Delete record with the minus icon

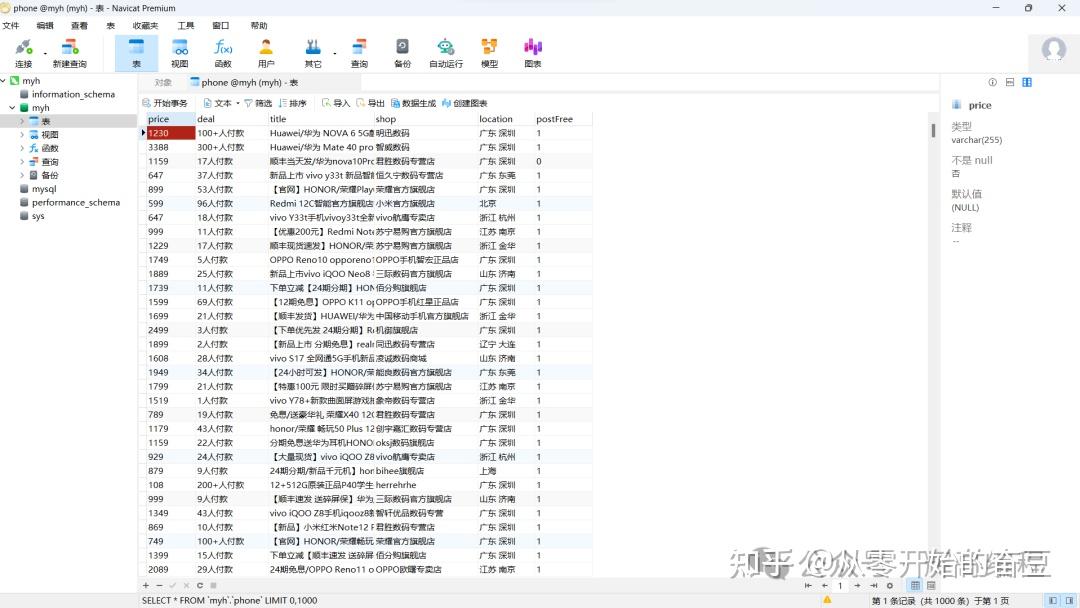pos(159,585)
